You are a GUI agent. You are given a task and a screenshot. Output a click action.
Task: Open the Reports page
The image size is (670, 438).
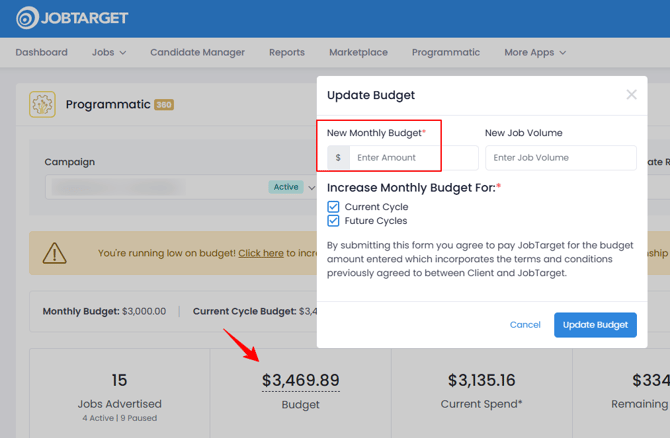[287, 53]
